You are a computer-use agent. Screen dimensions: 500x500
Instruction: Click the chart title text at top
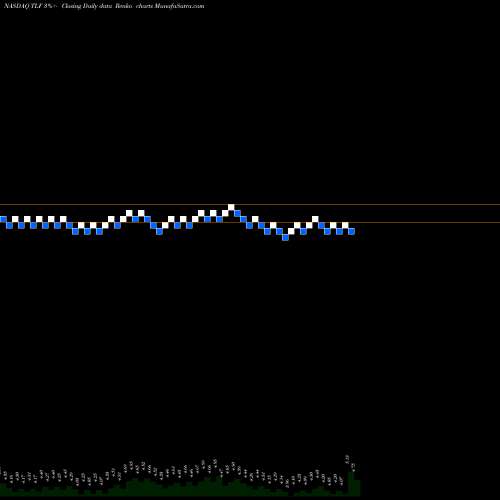point(104,6)
